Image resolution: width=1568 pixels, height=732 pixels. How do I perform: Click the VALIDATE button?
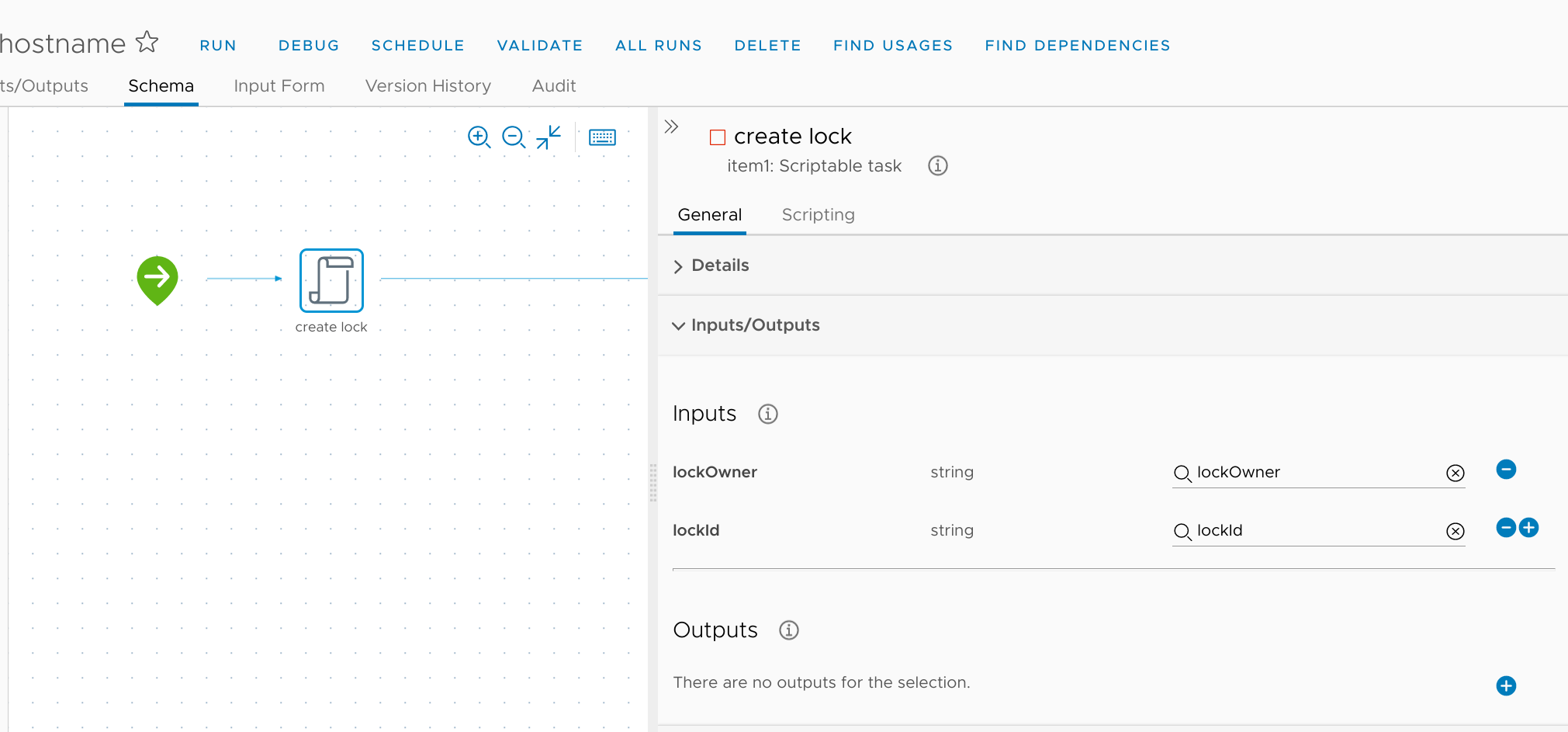pyautogui.click(x=540, y=46)
